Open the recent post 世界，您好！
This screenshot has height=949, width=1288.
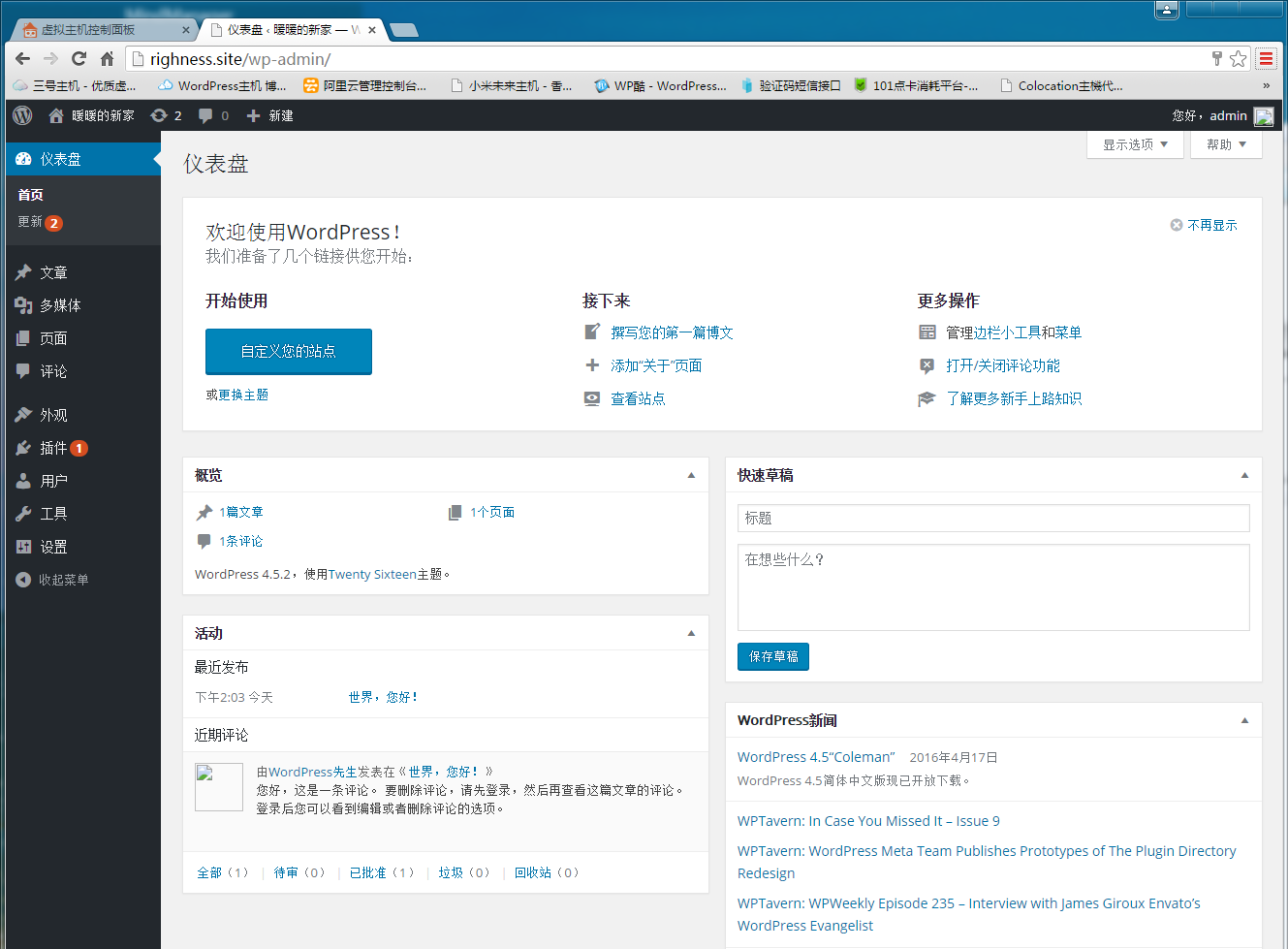384,697
